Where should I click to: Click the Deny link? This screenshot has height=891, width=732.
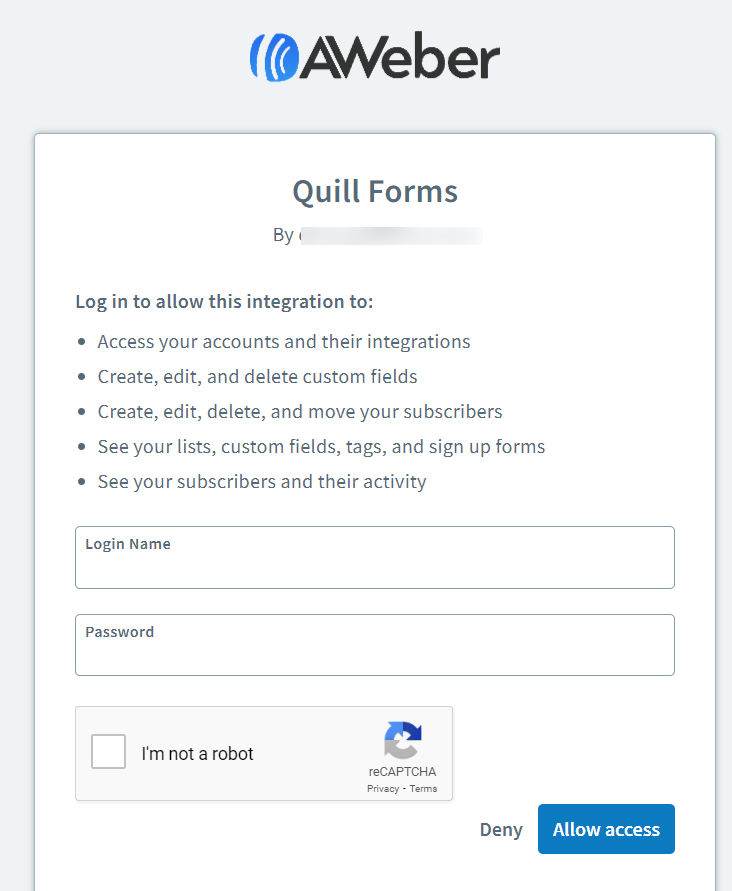[x=501, y=830]
